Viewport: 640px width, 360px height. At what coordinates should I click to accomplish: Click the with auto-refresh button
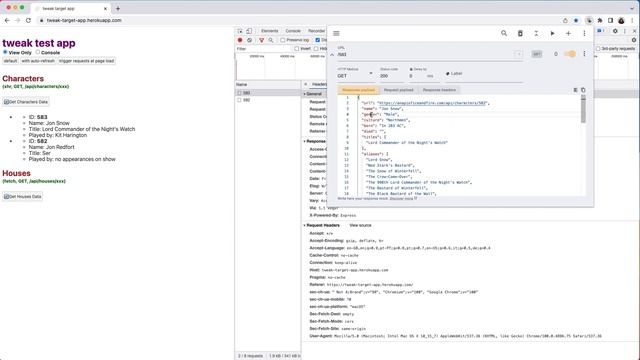pos(38,61)
